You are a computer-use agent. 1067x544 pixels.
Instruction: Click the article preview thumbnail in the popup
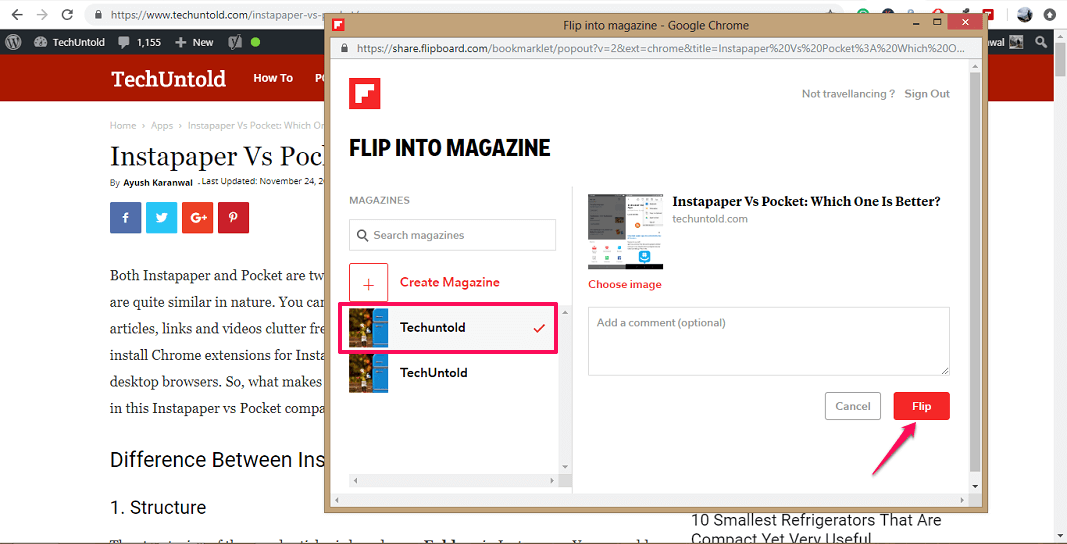point(625,231)
